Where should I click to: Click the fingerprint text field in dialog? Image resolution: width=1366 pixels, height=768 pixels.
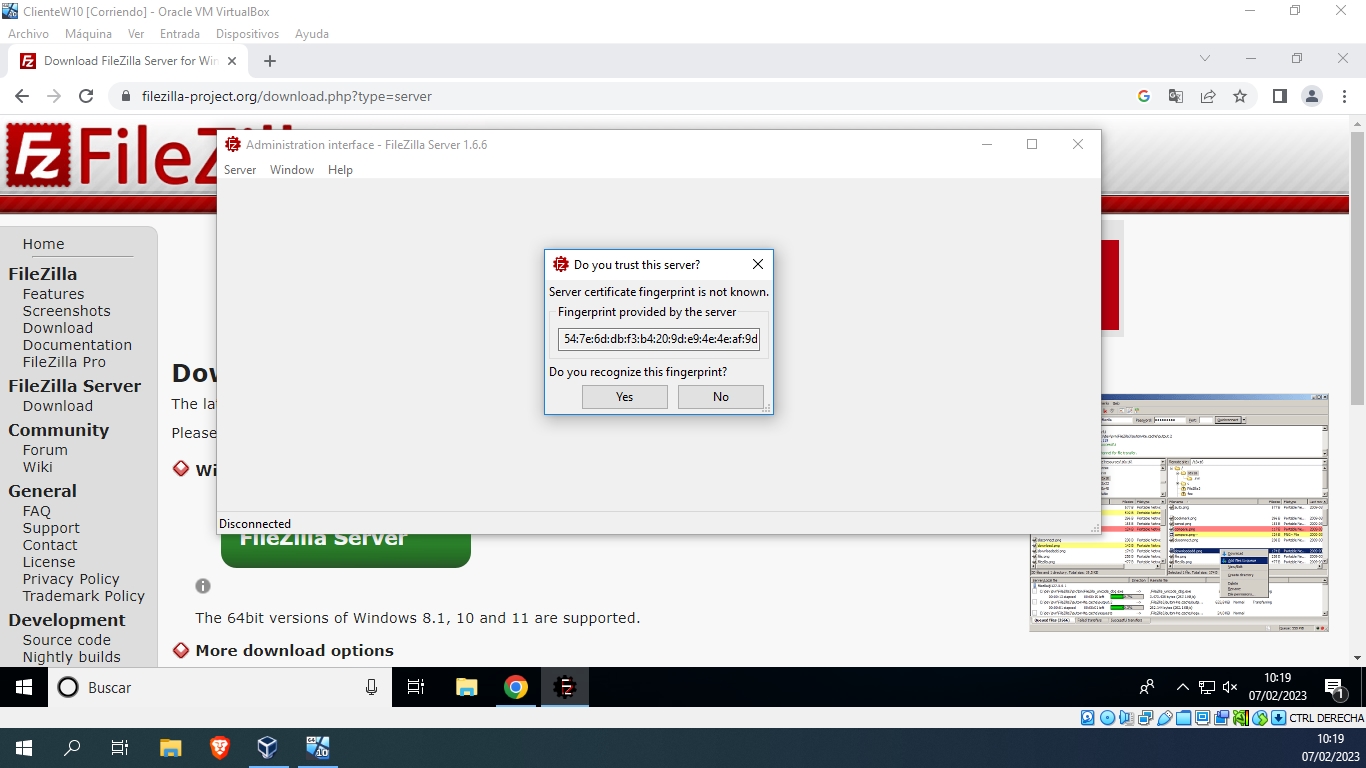(x=659, y=339)
